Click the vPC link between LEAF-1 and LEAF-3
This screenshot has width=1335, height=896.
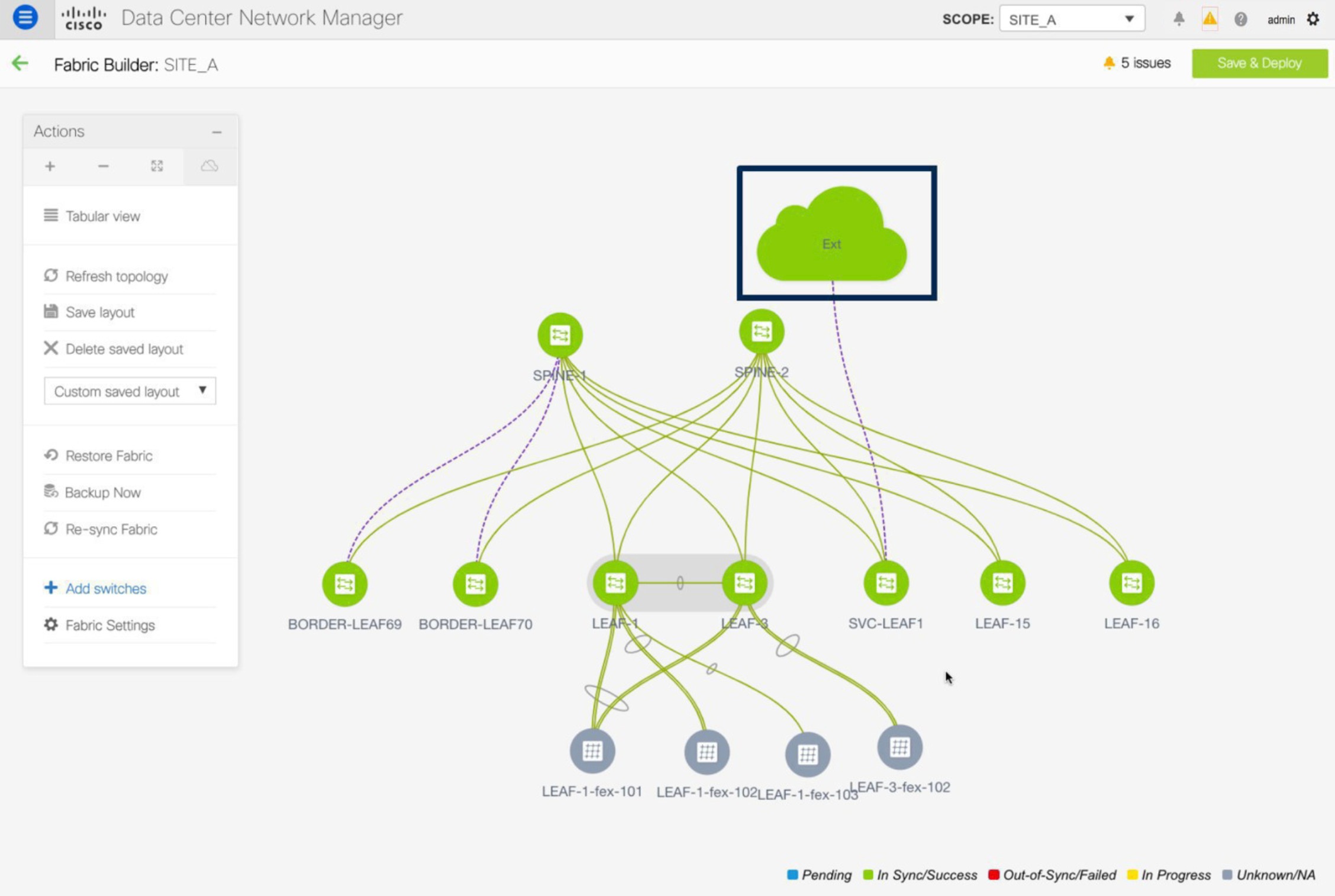(680, 583)
